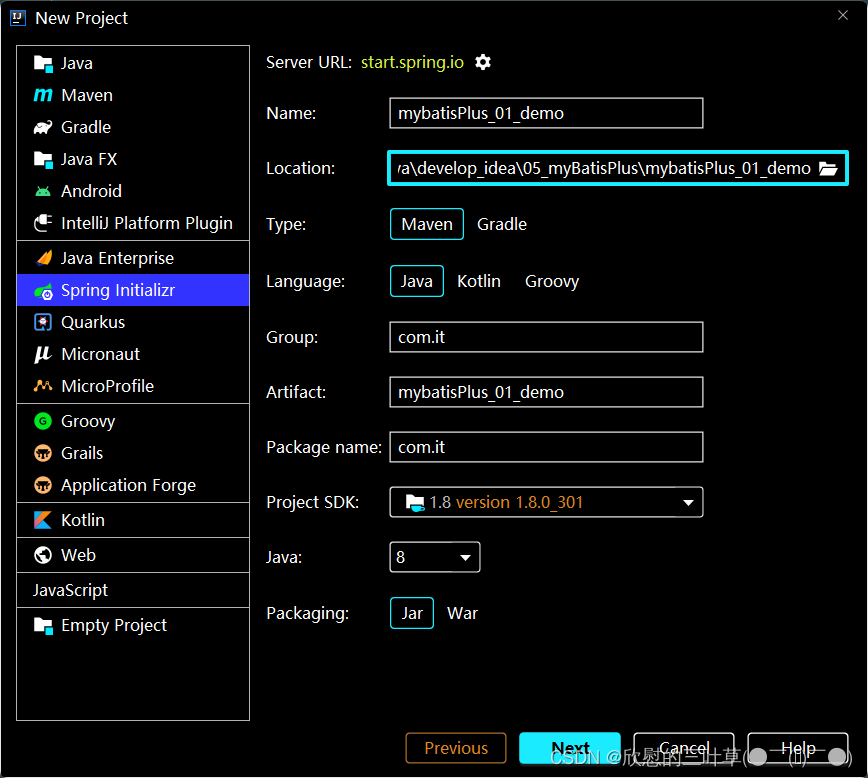Open Server URL settings gear
This screenshot has width=868, height=778.
click(x=483, y=62)
